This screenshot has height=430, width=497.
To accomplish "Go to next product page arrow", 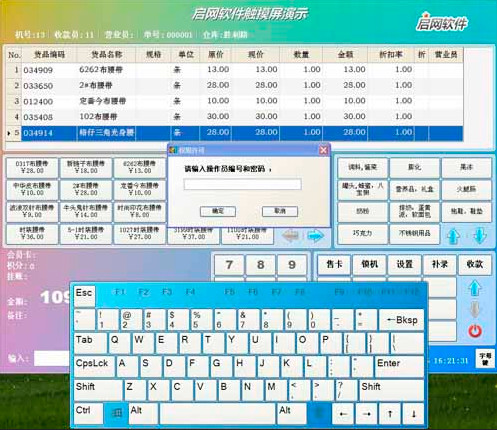I will tap(315, 236).
